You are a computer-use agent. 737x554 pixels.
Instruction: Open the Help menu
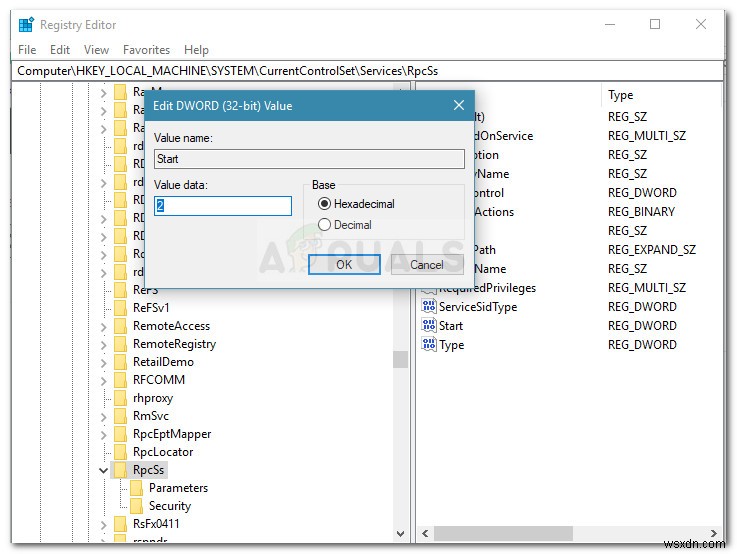pos(196,49)
